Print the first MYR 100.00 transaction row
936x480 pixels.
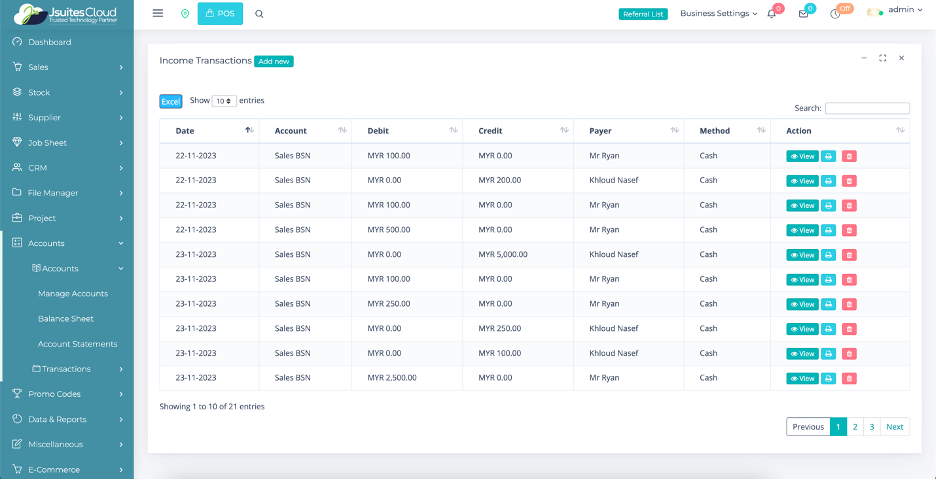tap(828, 156)
